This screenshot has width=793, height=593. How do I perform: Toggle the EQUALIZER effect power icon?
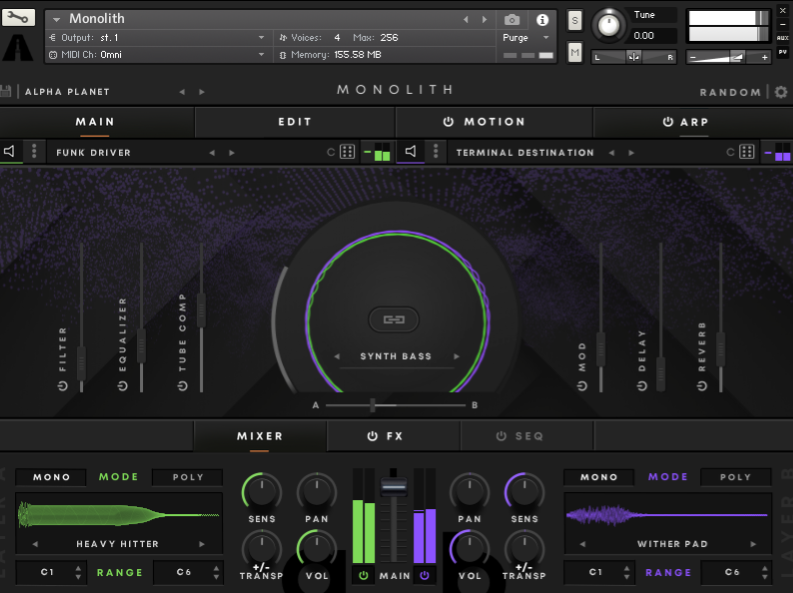tap(122, 386)
